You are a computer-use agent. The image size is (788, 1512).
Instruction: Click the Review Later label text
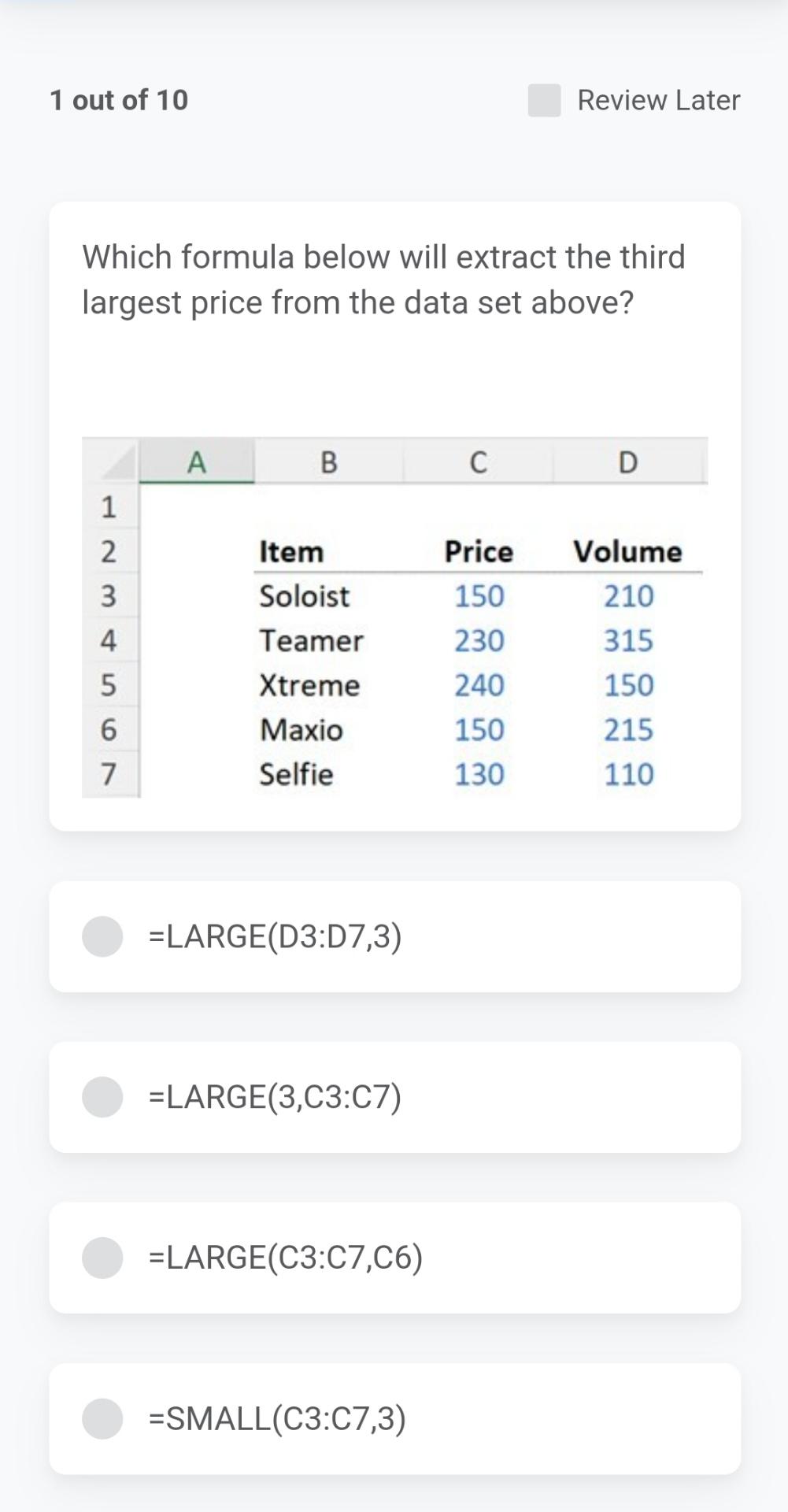[658, 99]
